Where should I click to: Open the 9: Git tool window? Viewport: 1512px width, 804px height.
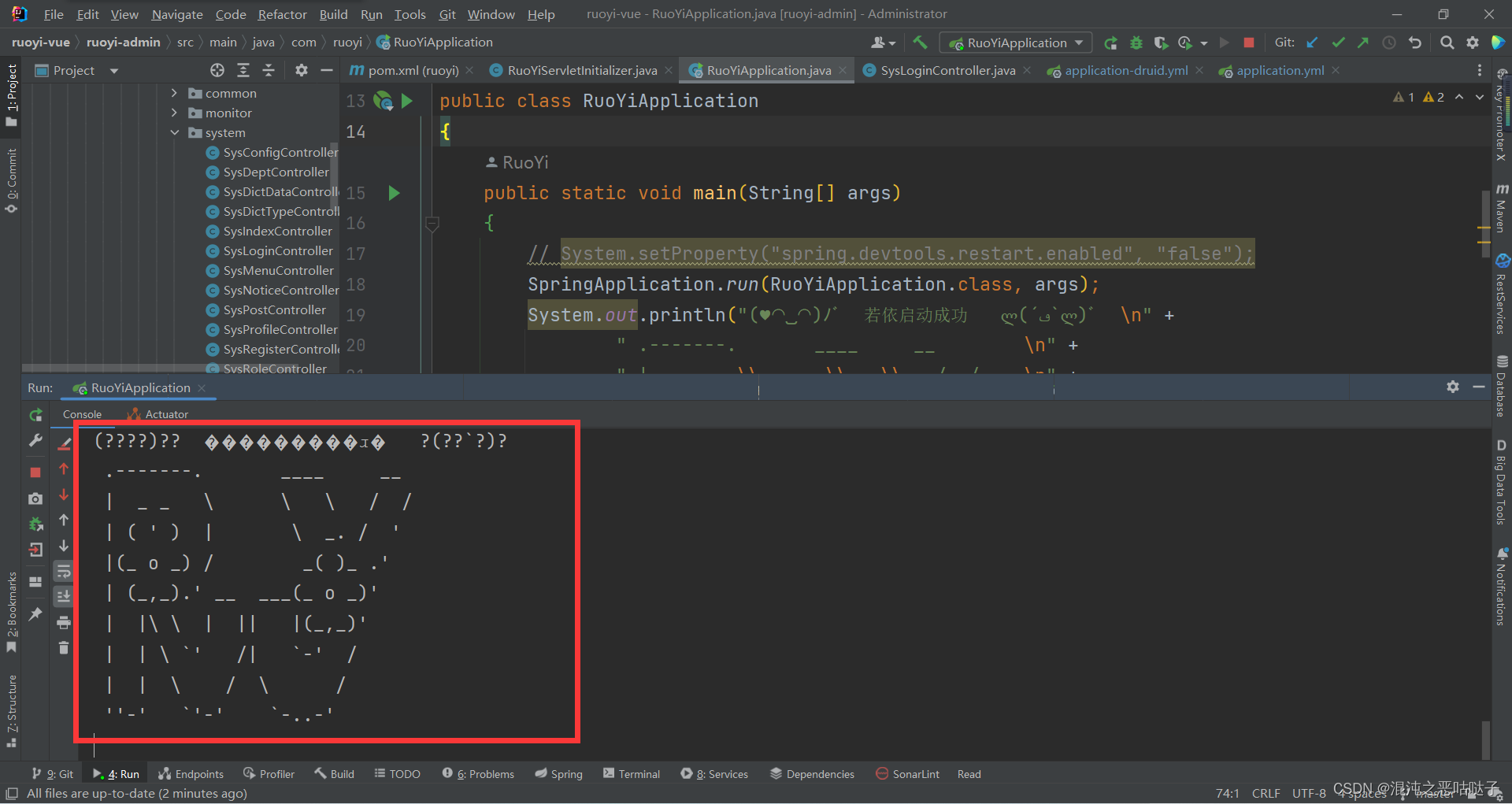point(52,774)
